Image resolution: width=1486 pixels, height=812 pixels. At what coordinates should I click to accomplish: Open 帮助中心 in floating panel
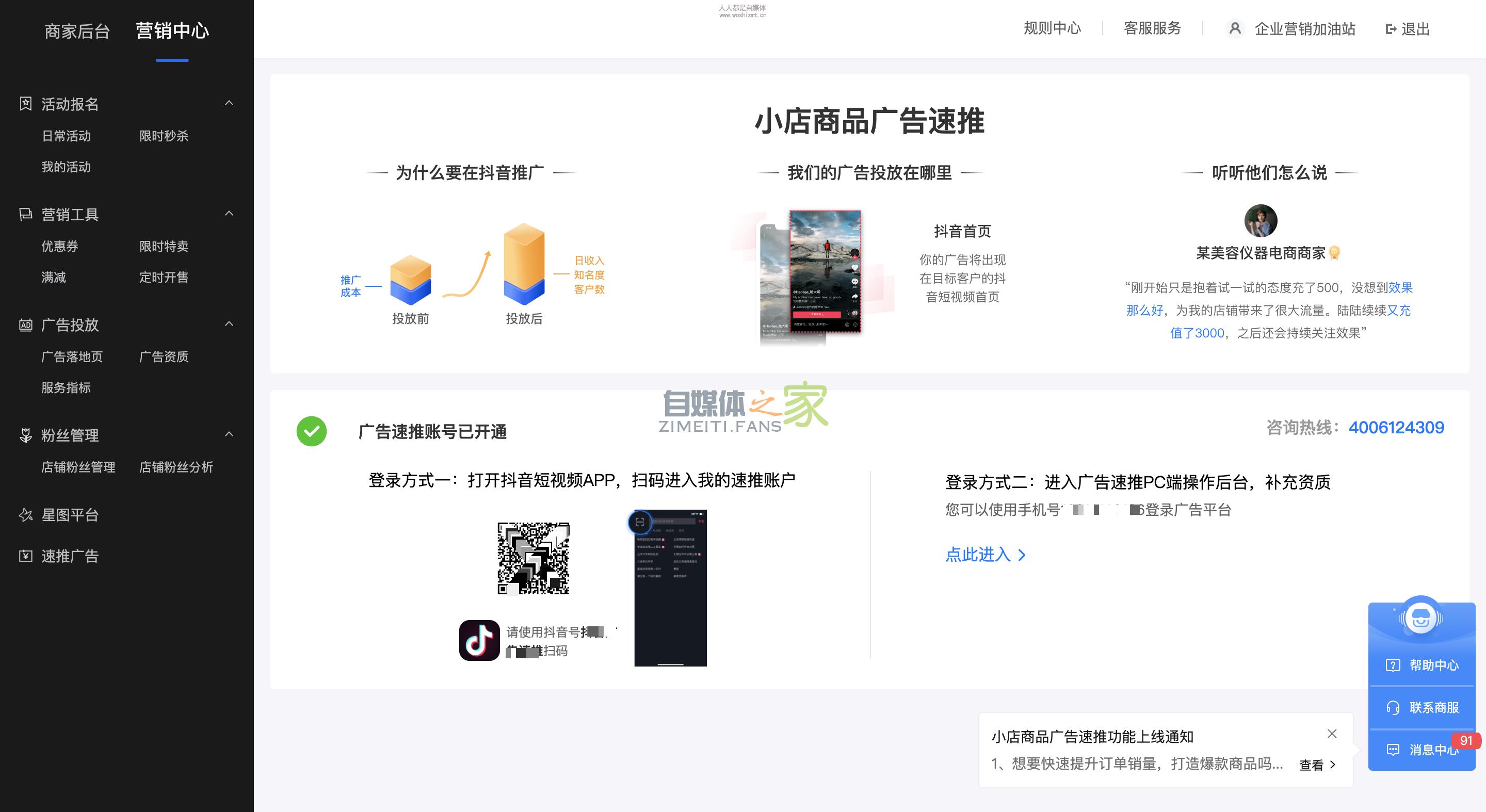tap(1422, 665)
